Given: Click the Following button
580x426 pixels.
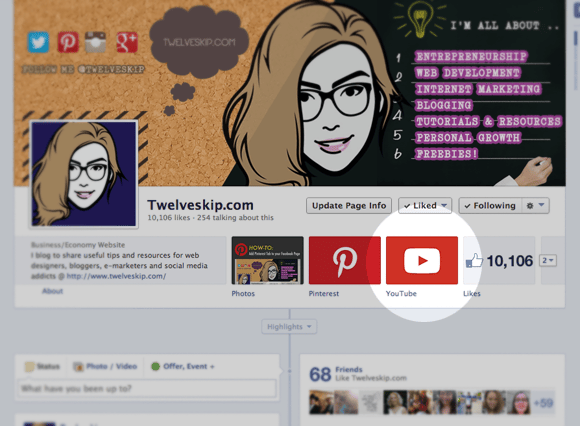Looking at the screenshot, I should pyautogui.click(x=490, y=206).
